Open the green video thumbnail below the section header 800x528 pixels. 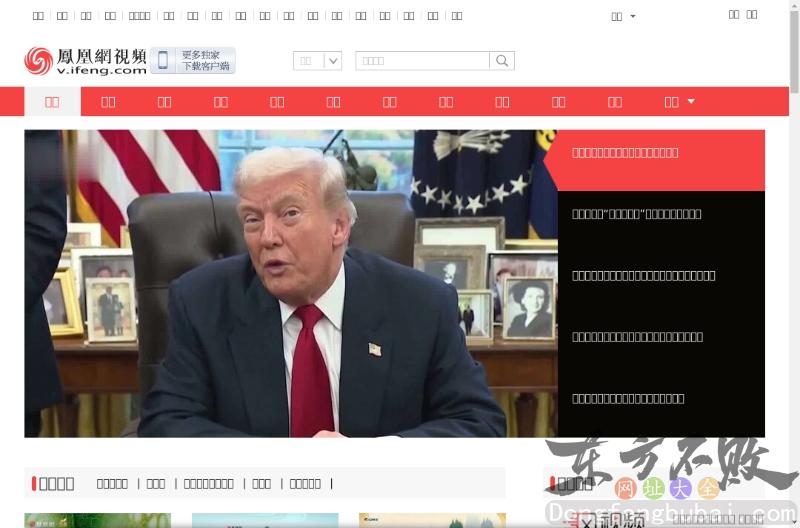point(97,520)
